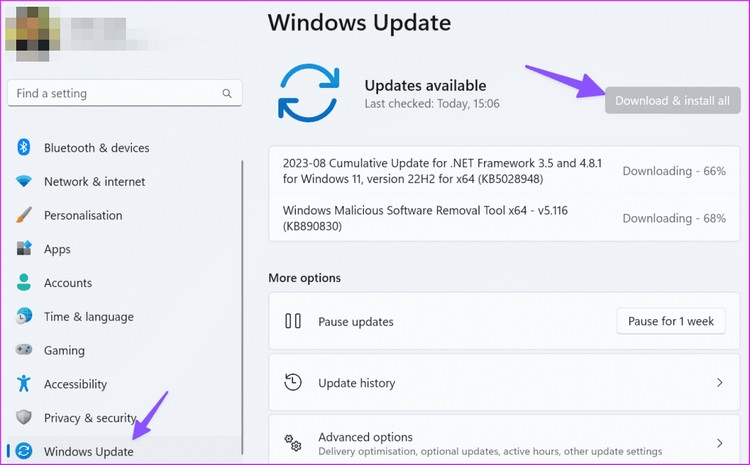Expand Update history chevron
This screenshot has width=750, height=465.
(719, 382)
